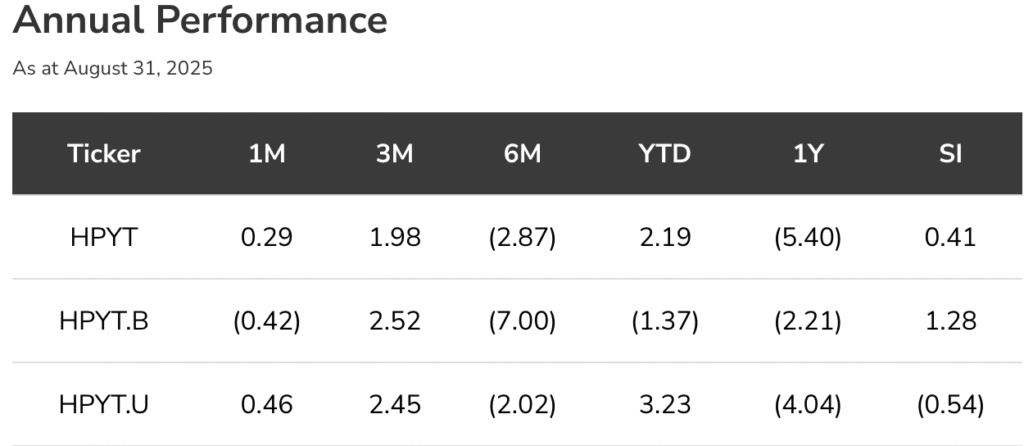Click the HPYT.U ticker row label
The width and height of the screenshot is (1024, 446).
pyautogui.click(x=104, y=405)
